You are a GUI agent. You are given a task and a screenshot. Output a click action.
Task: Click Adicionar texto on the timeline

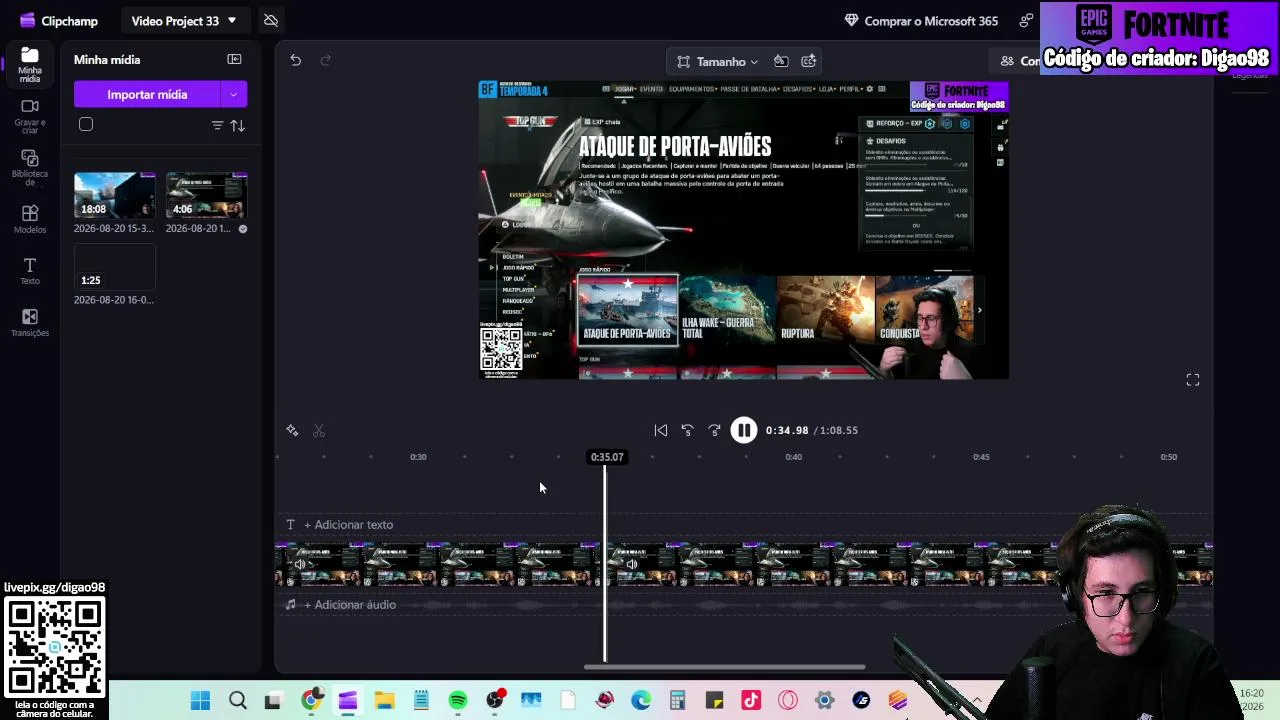[340, 525]
